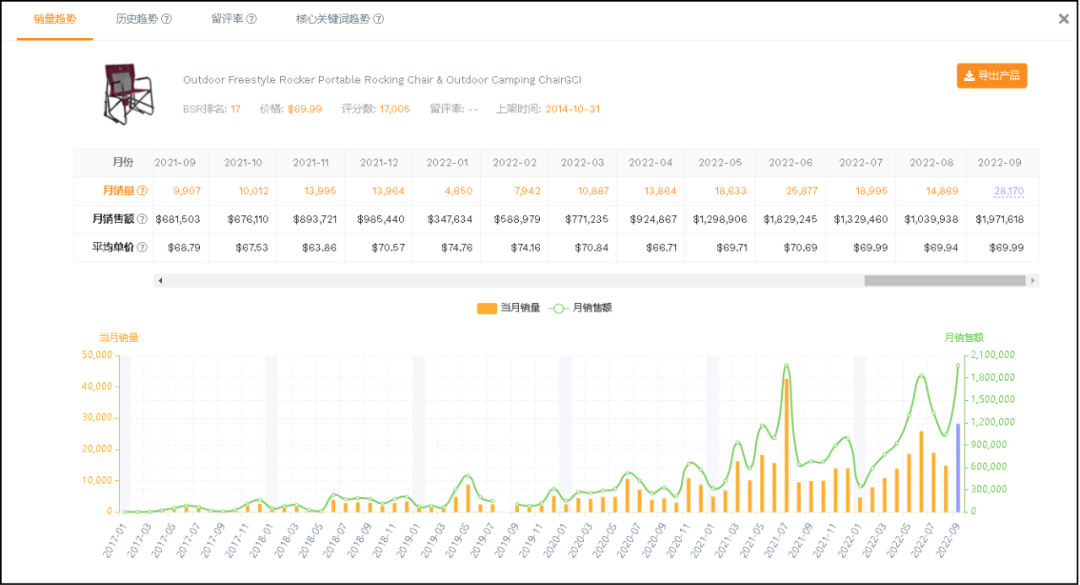The width and height of the screenshot is (1080, 585).
Task: Click the table's horizontal scrollbar thumb
Action: pos(945,281)
